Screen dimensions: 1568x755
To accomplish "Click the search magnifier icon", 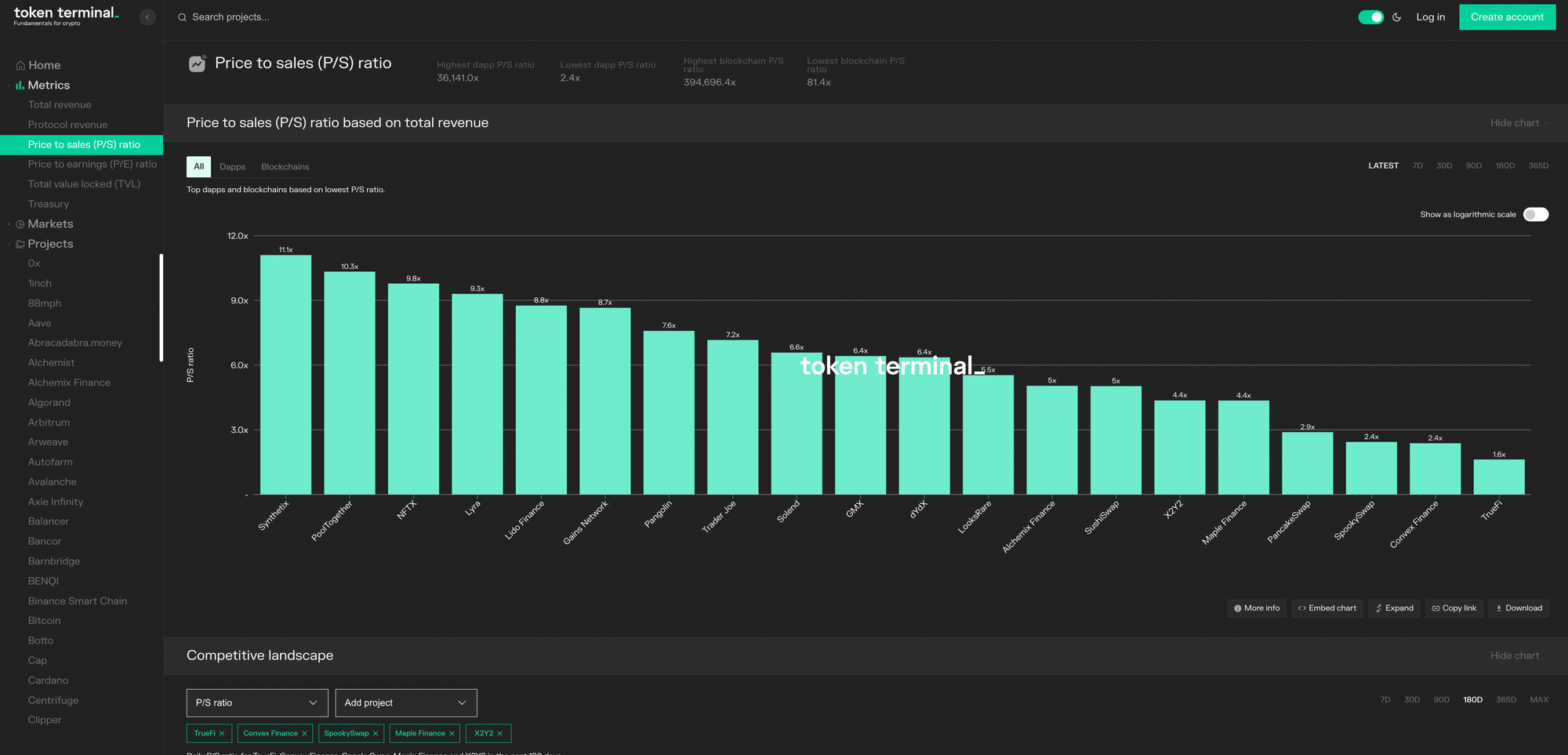I will 182,17.
